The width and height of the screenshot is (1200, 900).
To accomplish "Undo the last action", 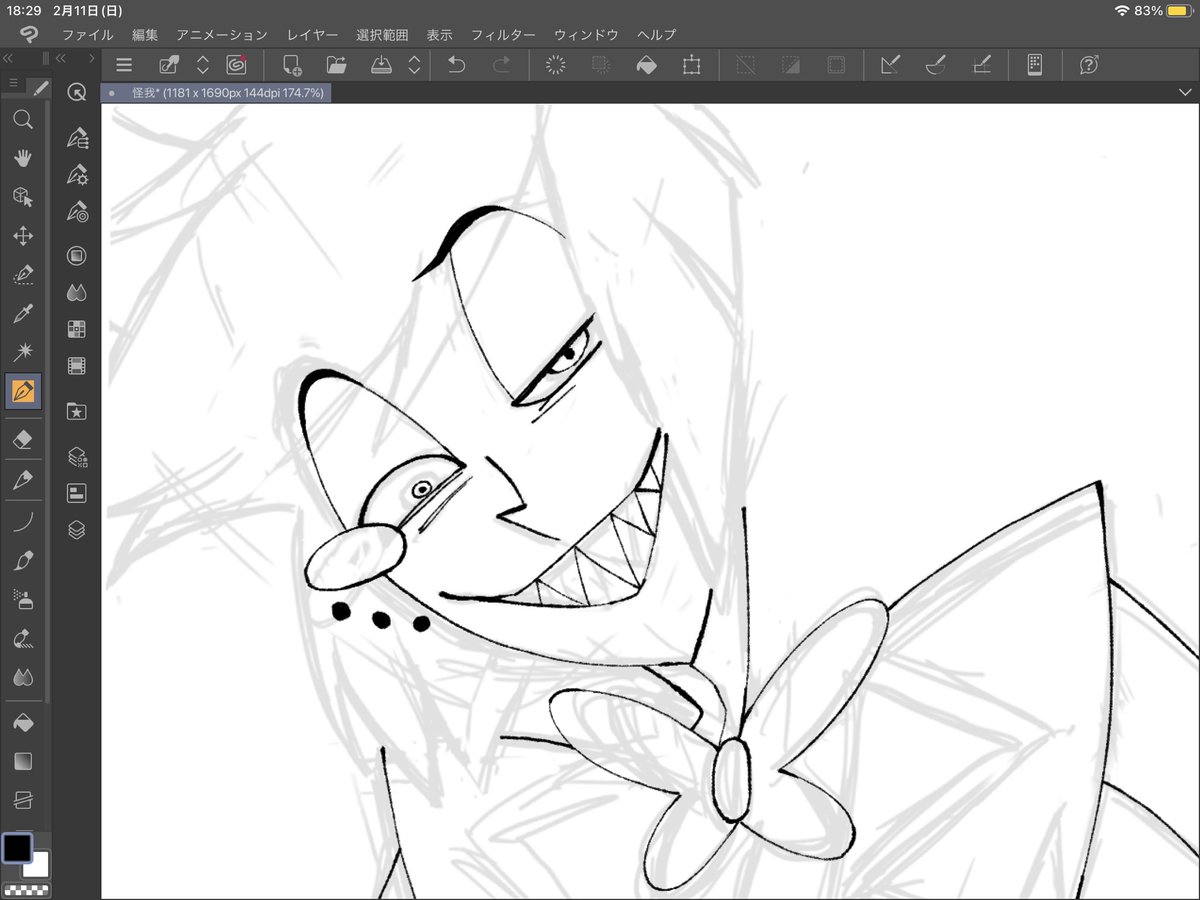I will point(456,65).
